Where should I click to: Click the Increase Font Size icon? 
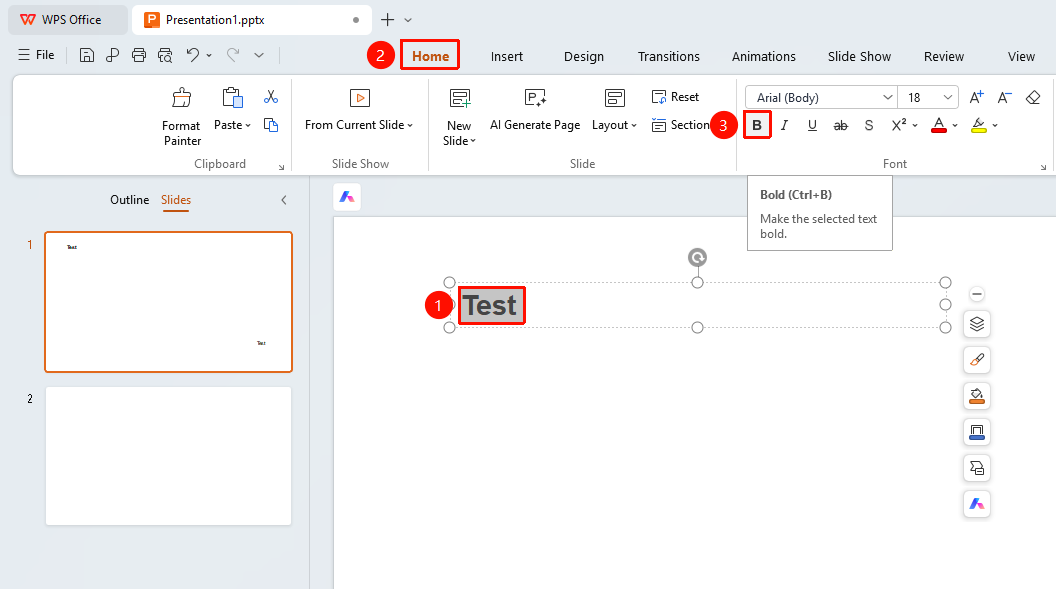(976, 98)
